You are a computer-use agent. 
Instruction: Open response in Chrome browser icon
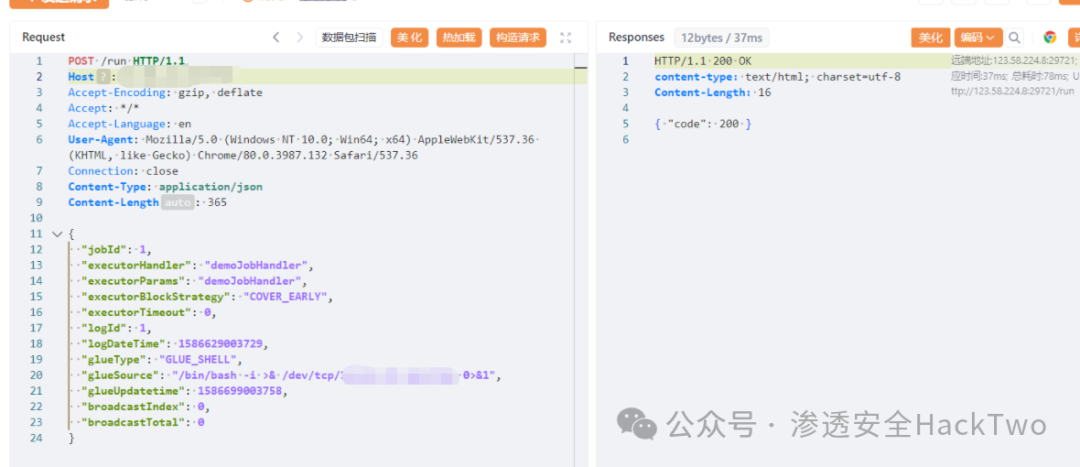point(1050,37)
